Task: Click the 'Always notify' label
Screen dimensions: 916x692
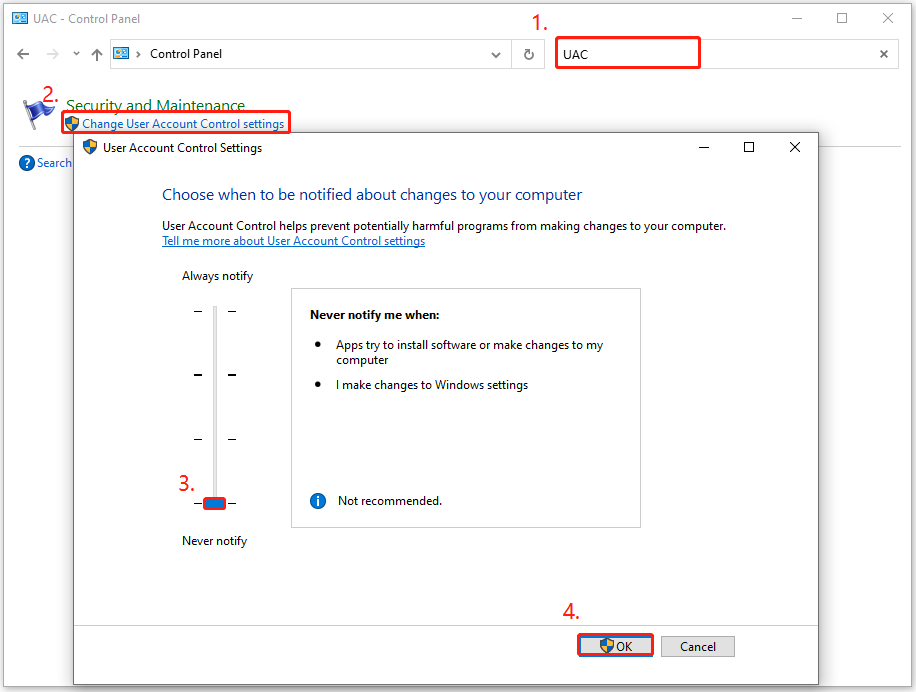Action: (x=217, y=276)
